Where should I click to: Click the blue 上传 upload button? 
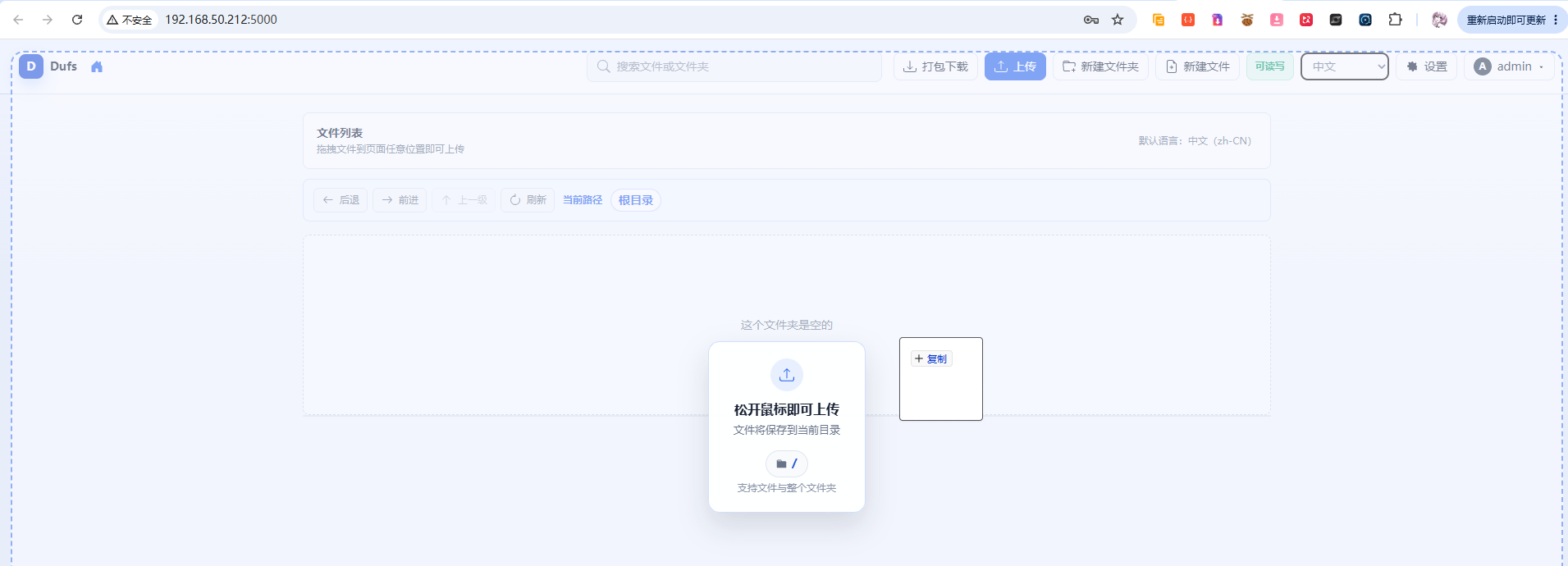(x=1015, y=66)
